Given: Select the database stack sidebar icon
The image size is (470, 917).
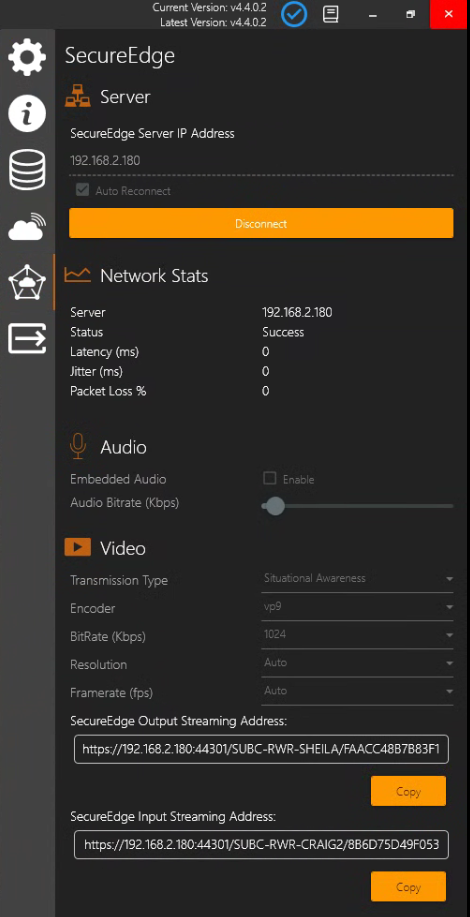Looking at the screenshot, I should (27, 170).
